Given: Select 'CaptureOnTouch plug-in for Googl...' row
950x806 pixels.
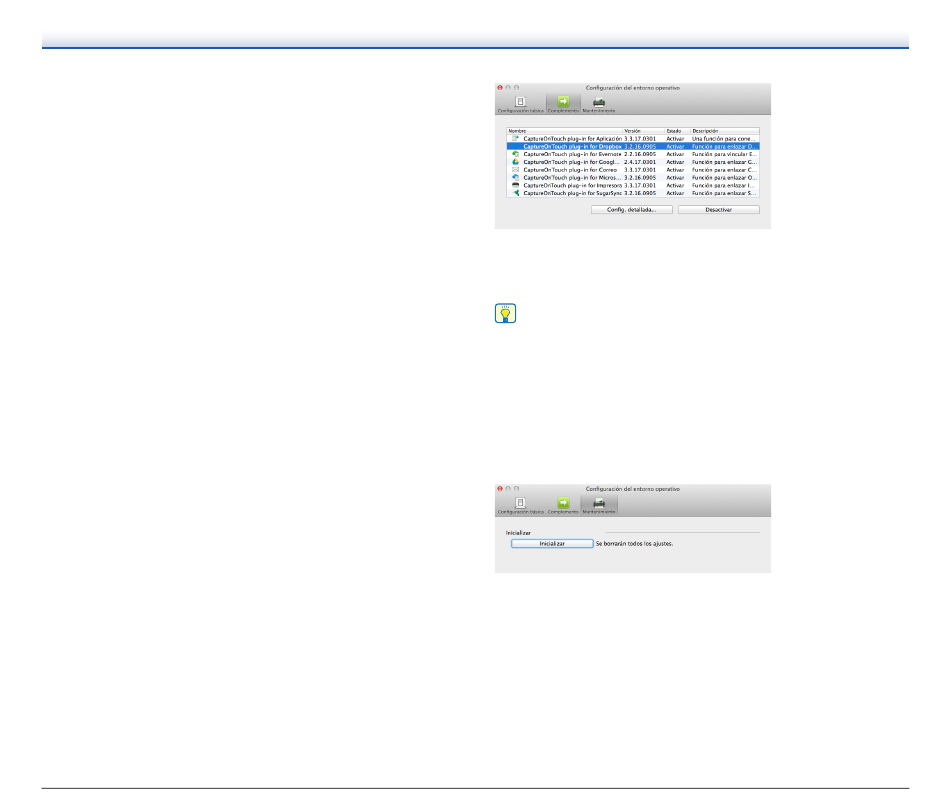Looking at the screenshot, I should [x=633, y=162].
